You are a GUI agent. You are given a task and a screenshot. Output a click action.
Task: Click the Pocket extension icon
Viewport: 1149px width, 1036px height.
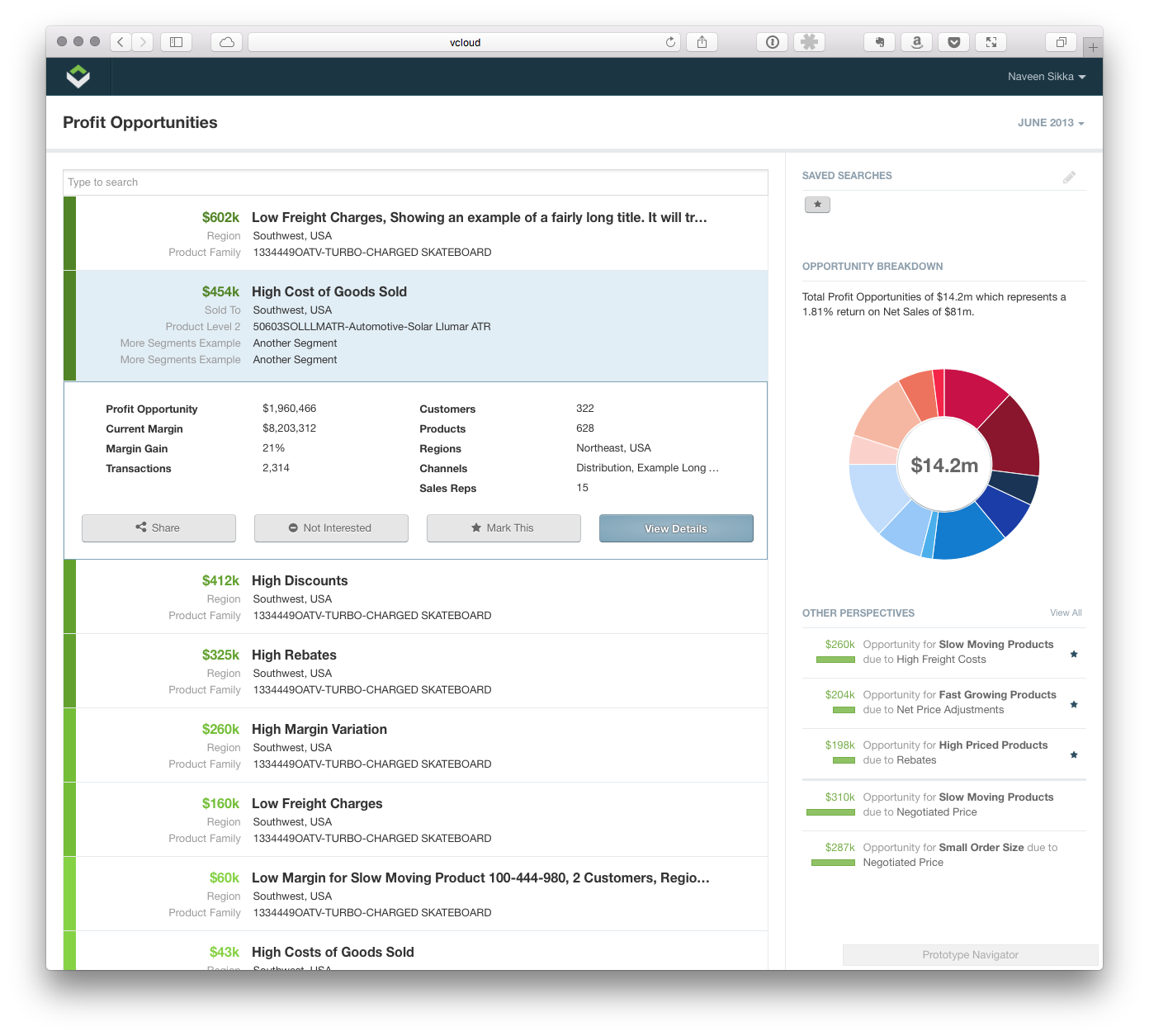coord(953,42)
